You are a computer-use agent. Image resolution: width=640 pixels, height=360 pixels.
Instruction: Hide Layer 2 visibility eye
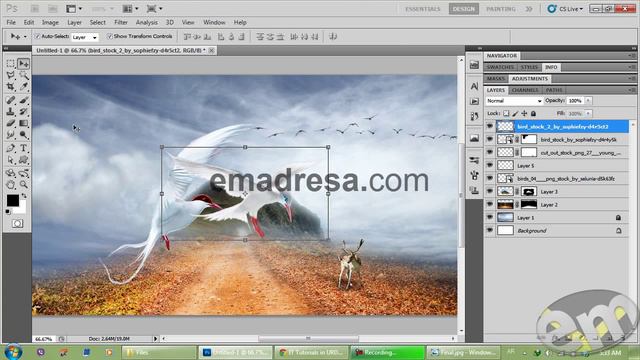coord(490,204)
